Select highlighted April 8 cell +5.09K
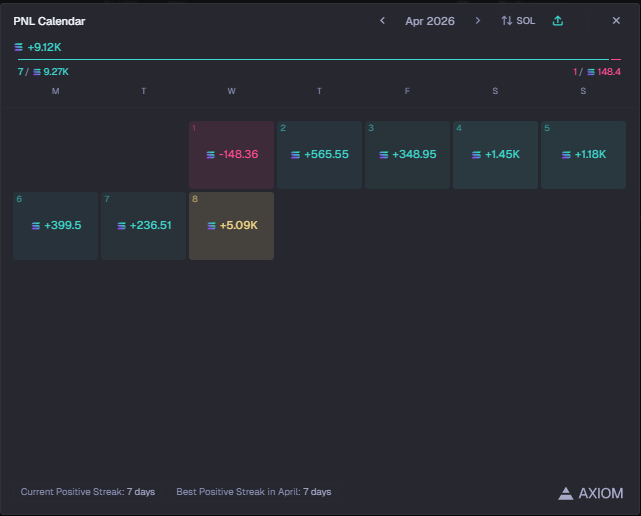Image resolution: width=641 pixels, height=516 pixels. point(231,226)
